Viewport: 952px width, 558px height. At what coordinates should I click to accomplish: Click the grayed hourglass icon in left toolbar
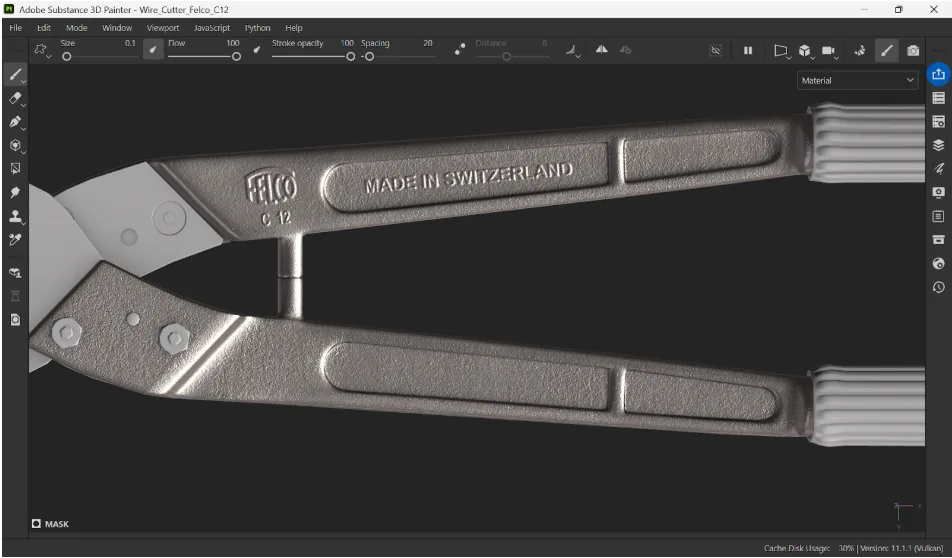[x=15, y=296]
